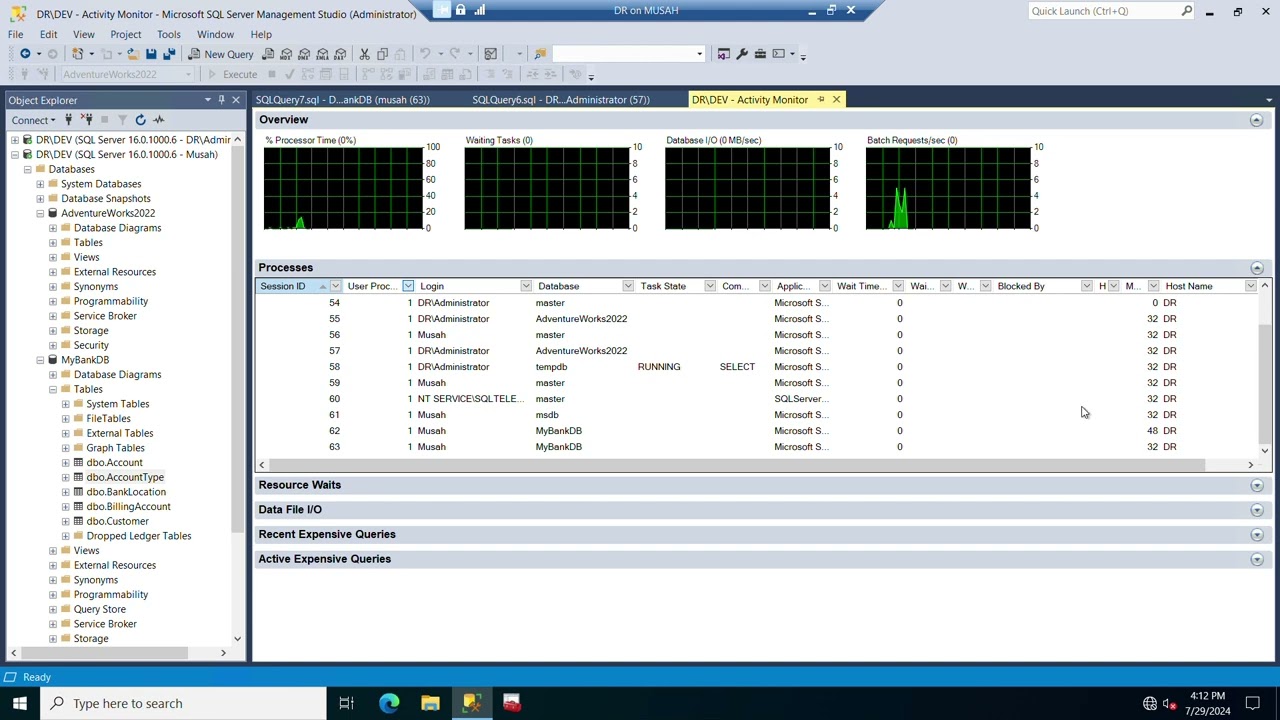1280x720 pixels.
Task: Expand Active Expensive Queries section
Action: coord(1256,560)
